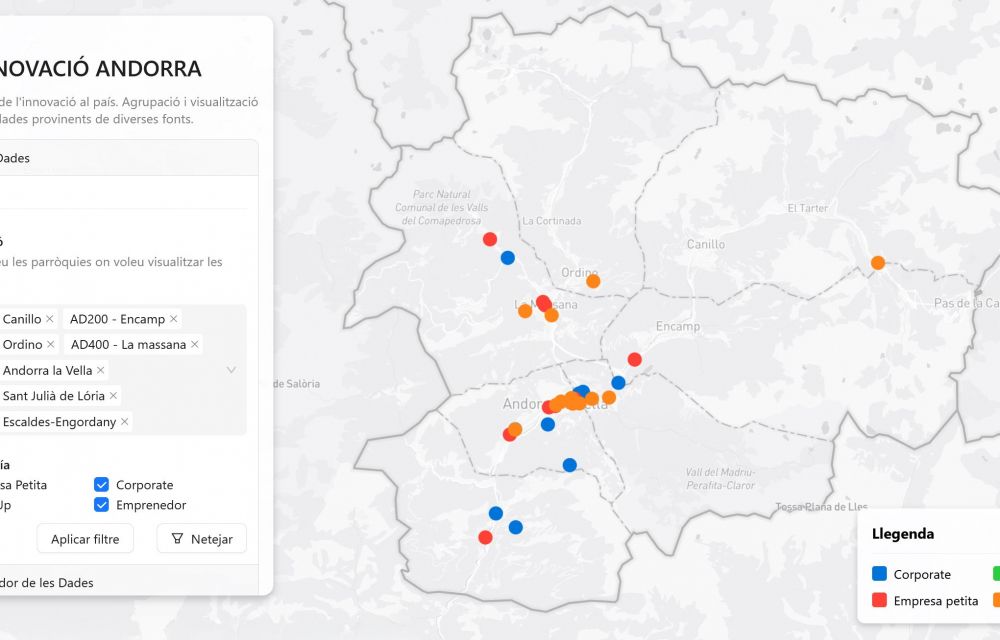Remove the Sant Julià de Lória tag
The image size is (1000, 640).
pyautogui.click(x=114, y=396)
